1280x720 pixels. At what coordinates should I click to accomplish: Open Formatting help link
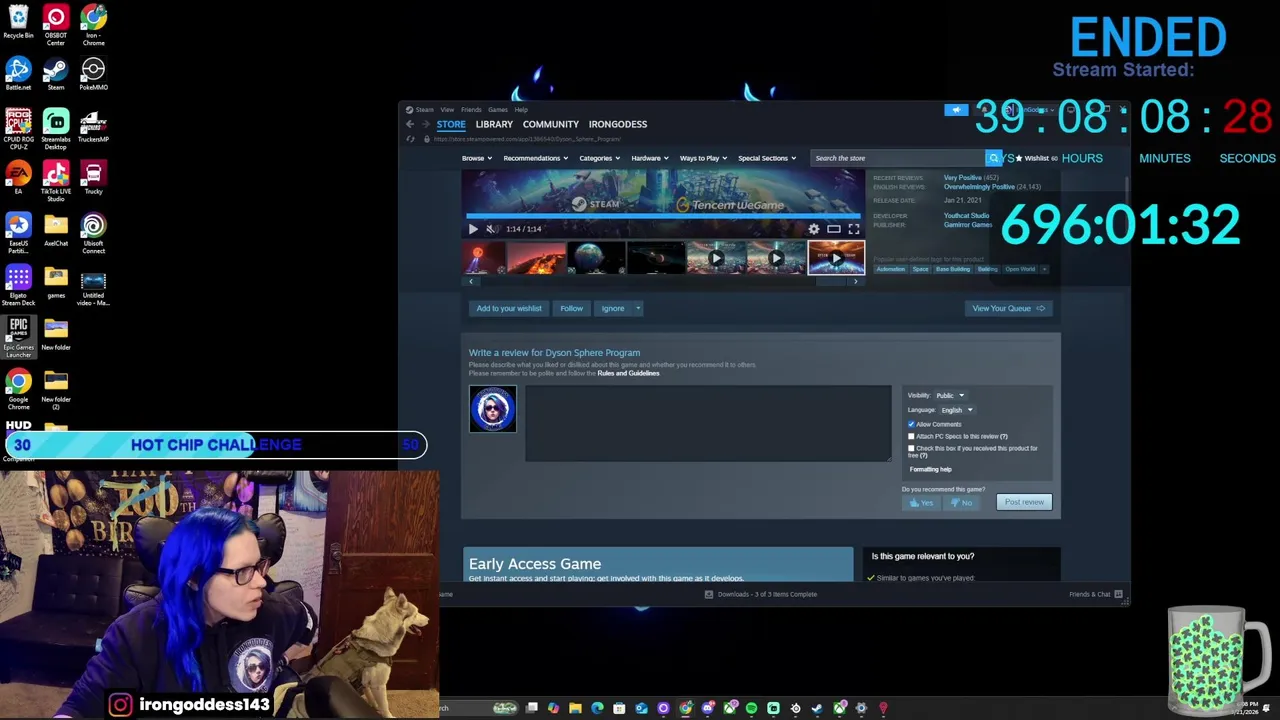click(x=931, y=469)
